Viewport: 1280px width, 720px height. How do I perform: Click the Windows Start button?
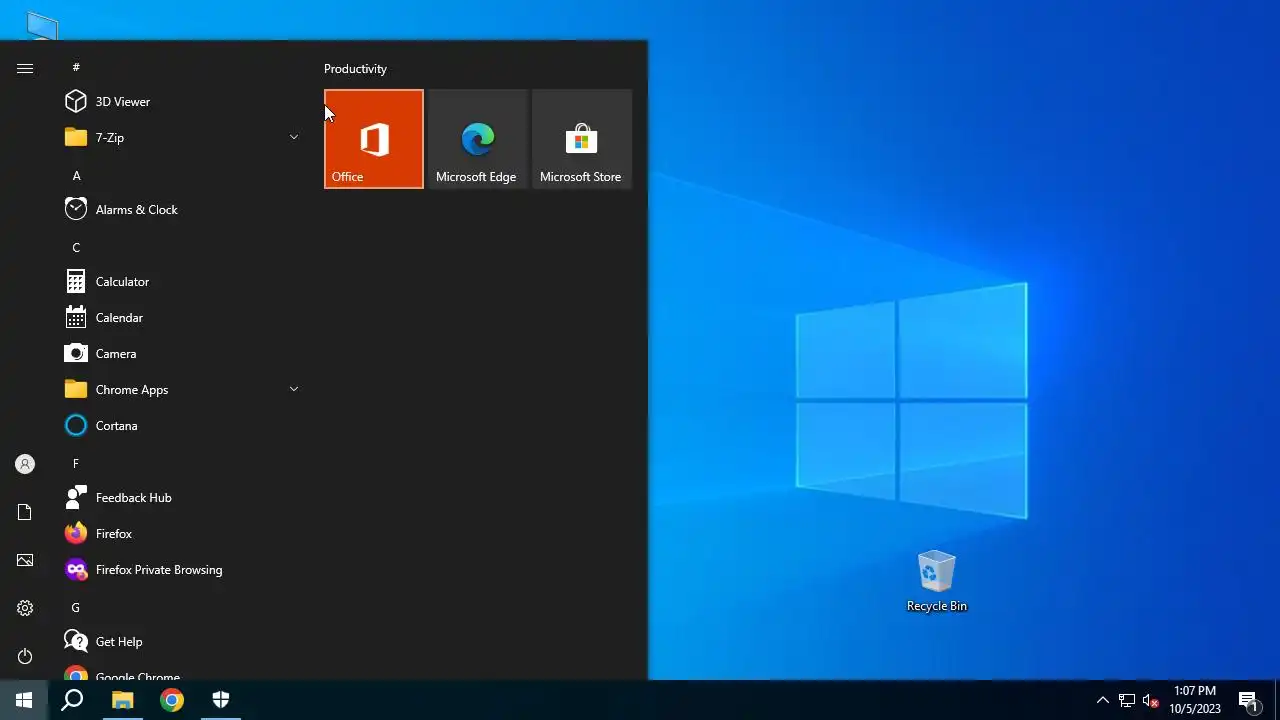tap(24, 700)
